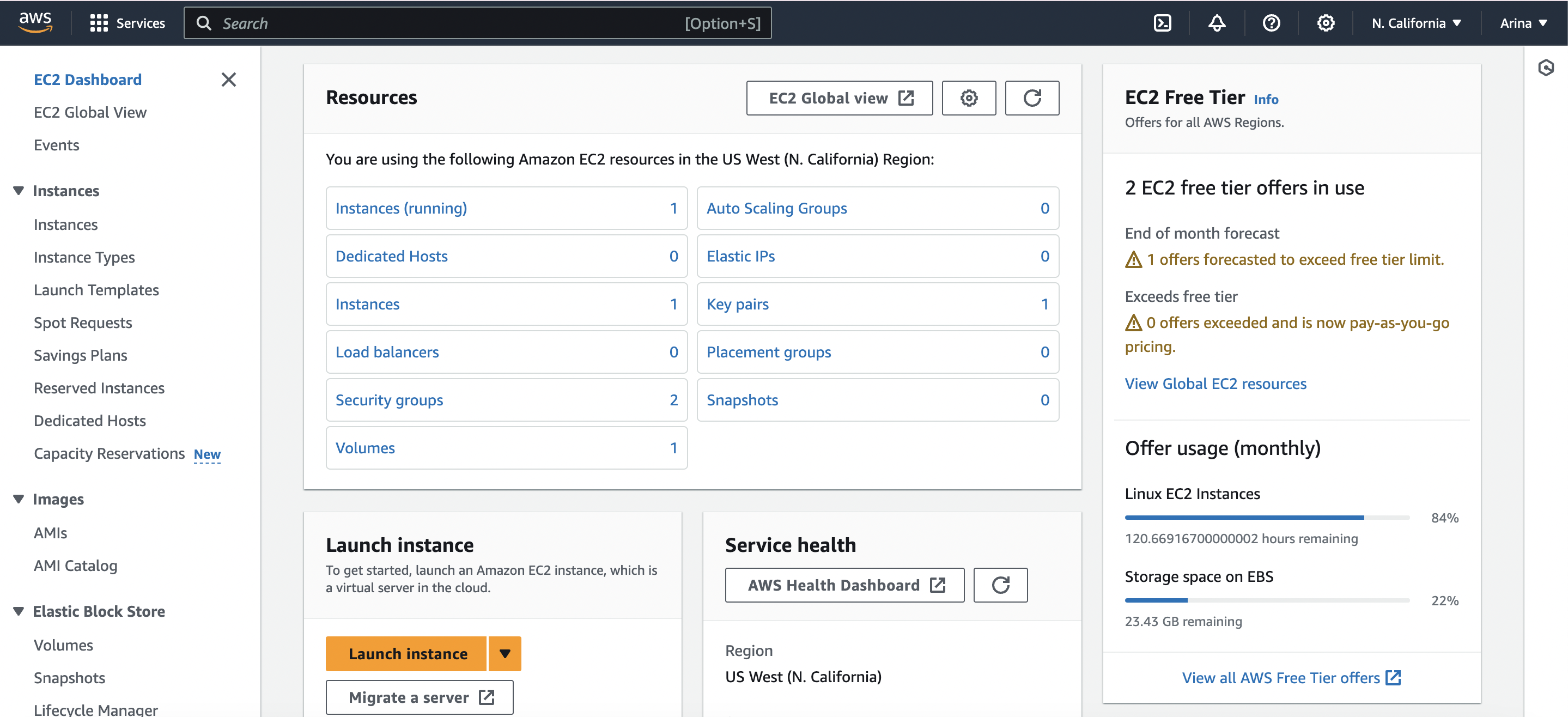Open View Global EC2 resources link
This screenshot has width=1568, height=717.
tap(1215, 384)
